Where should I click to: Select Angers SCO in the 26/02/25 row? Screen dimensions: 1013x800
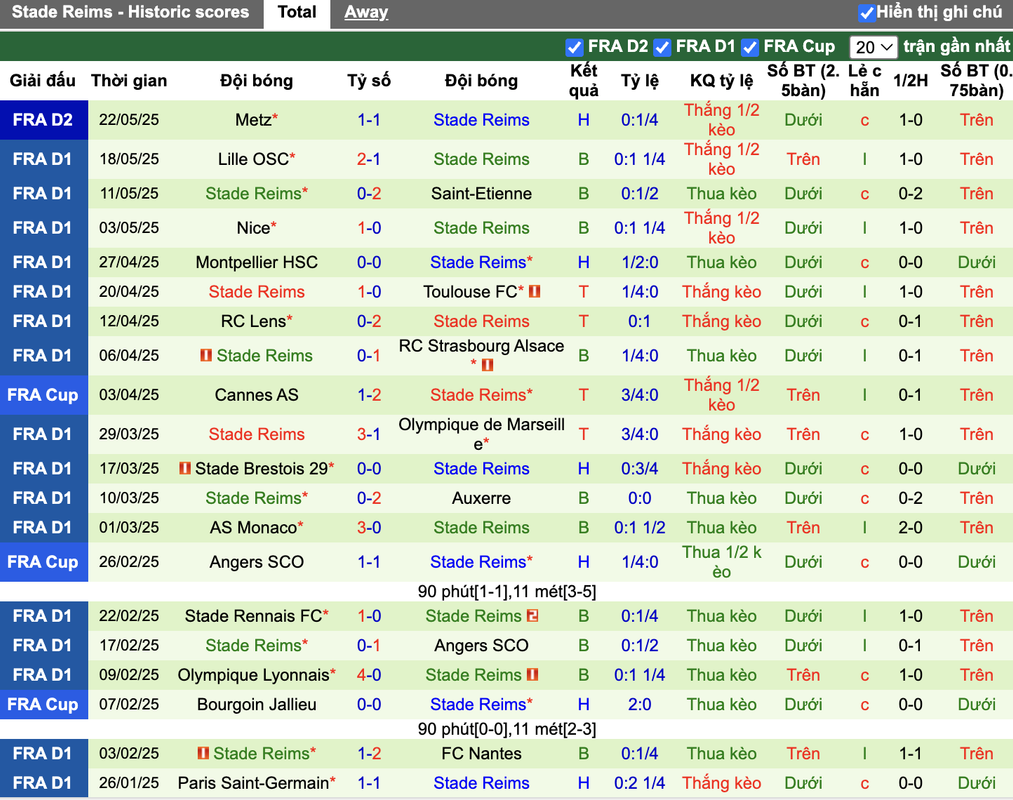tap(256, 562)
